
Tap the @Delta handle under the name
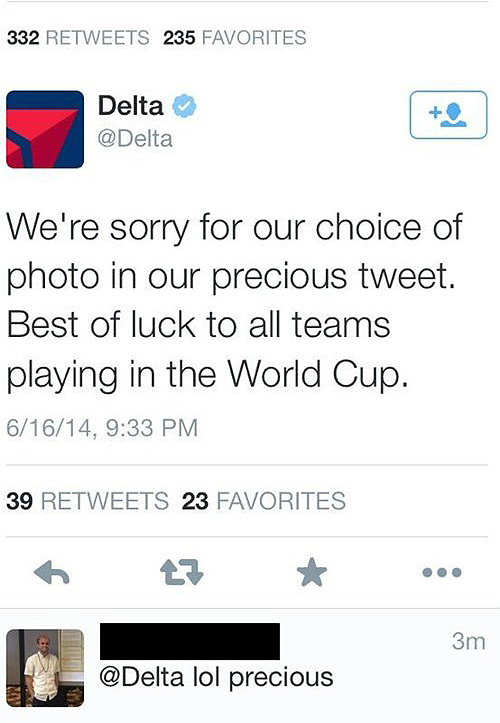(135, 139)
